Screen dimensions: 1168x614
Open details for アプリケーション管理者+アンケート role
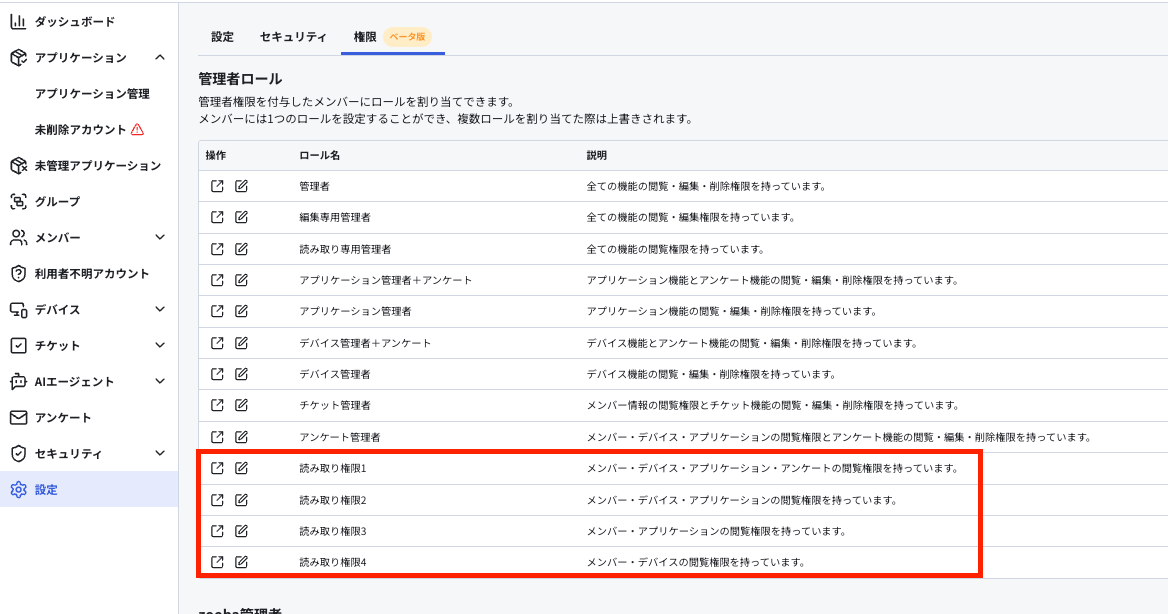(x=217, y=280)
